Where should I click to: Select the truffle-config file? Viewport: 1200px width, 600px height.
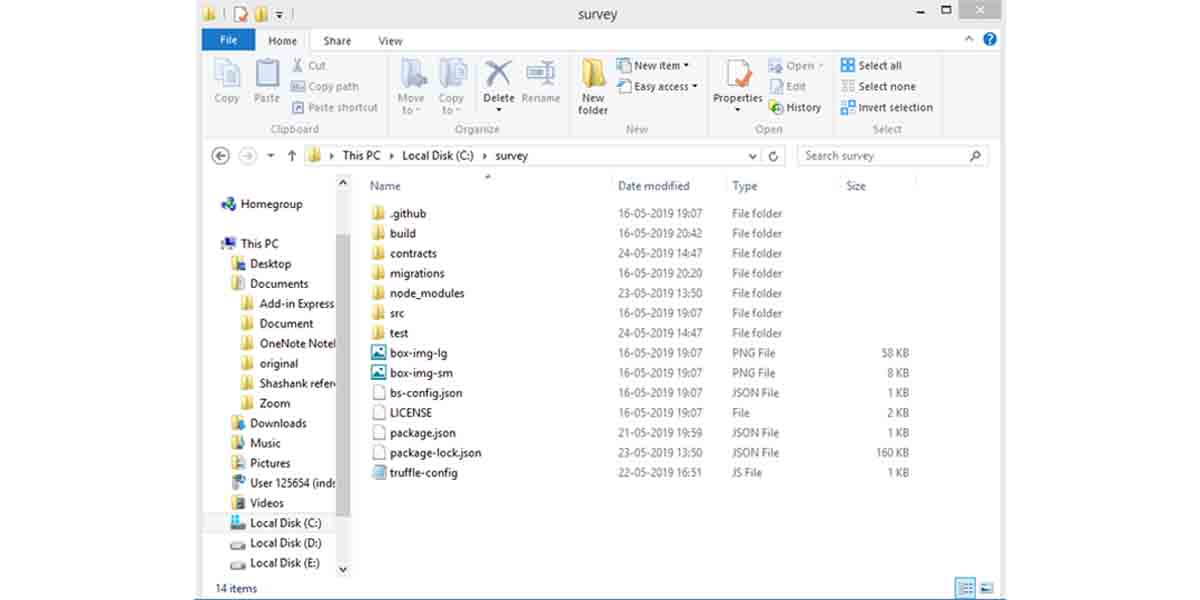[x=424, y=473]
